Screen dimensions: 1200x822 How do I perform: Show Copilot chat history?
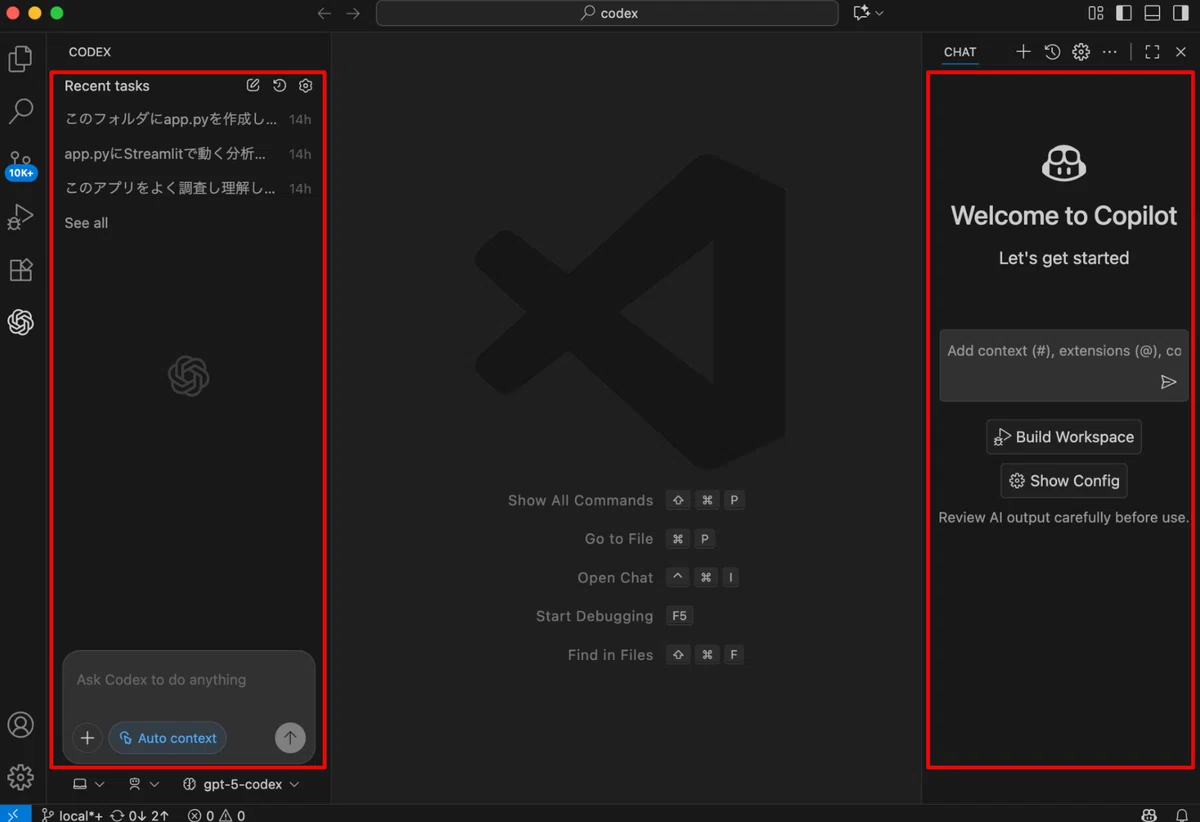1052,52
